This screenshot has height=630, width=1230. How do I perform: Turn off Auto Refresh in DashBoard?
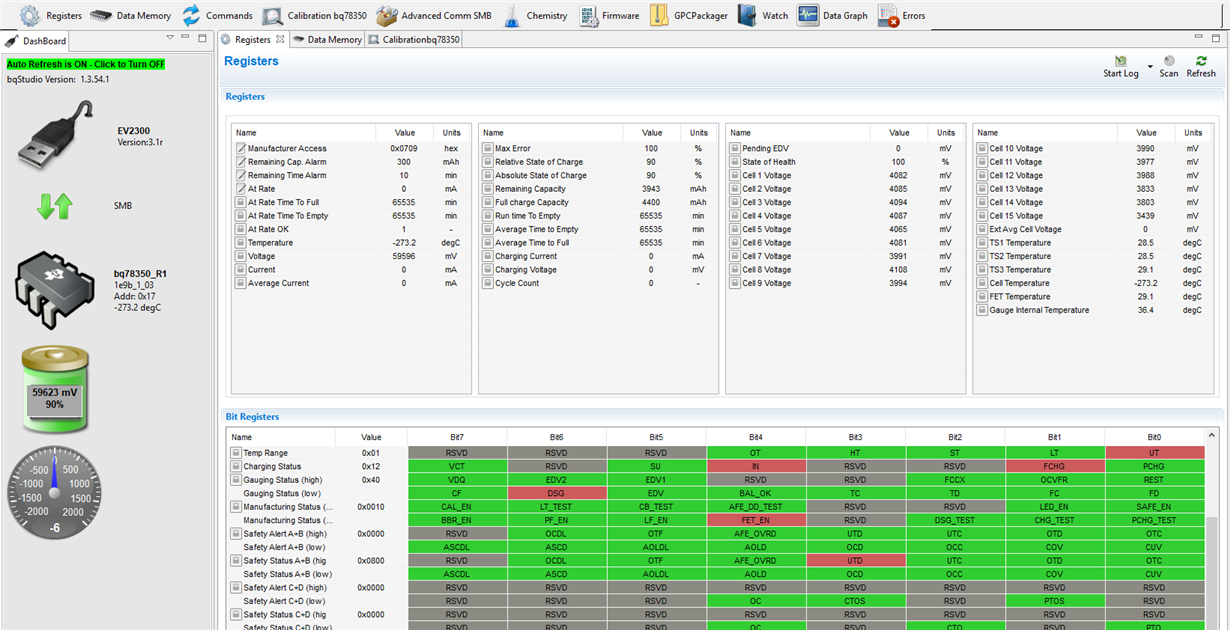(86, 64)
